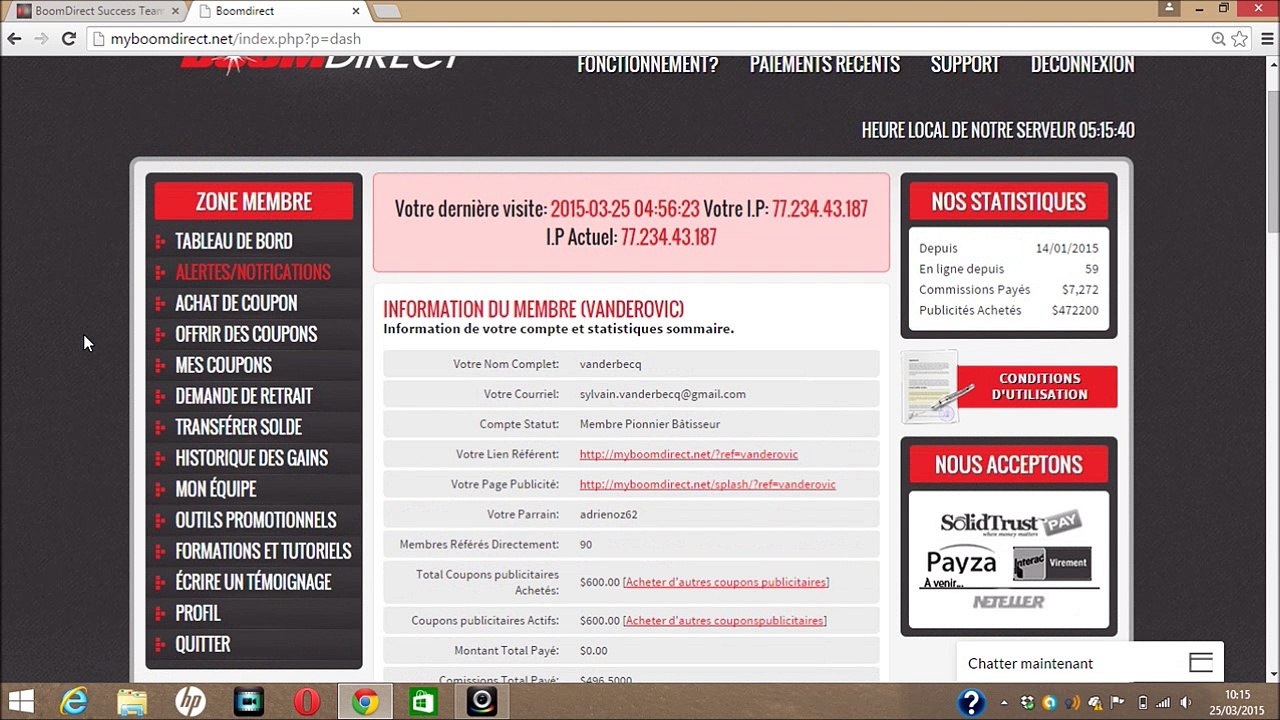This screenshot has width=1280, height=720.
Task: Click the Windows Start button
Action: tap(20, 701)
